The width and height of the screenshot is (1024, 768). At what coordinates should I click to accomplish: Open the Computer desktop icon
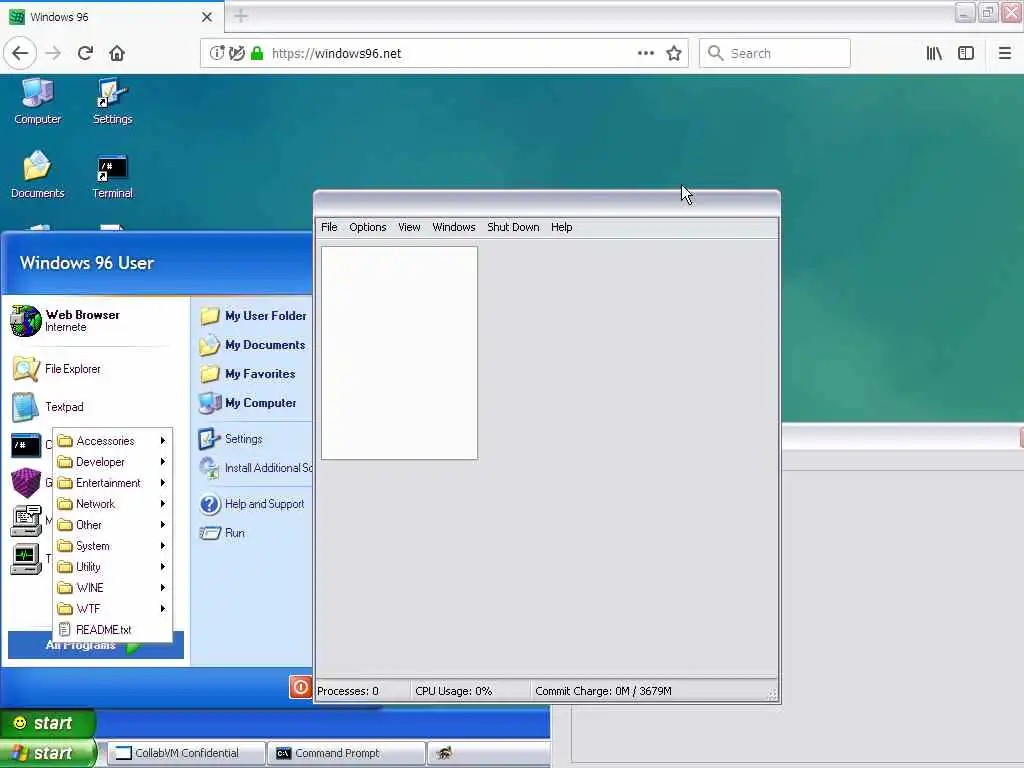[x=37, y=101]
